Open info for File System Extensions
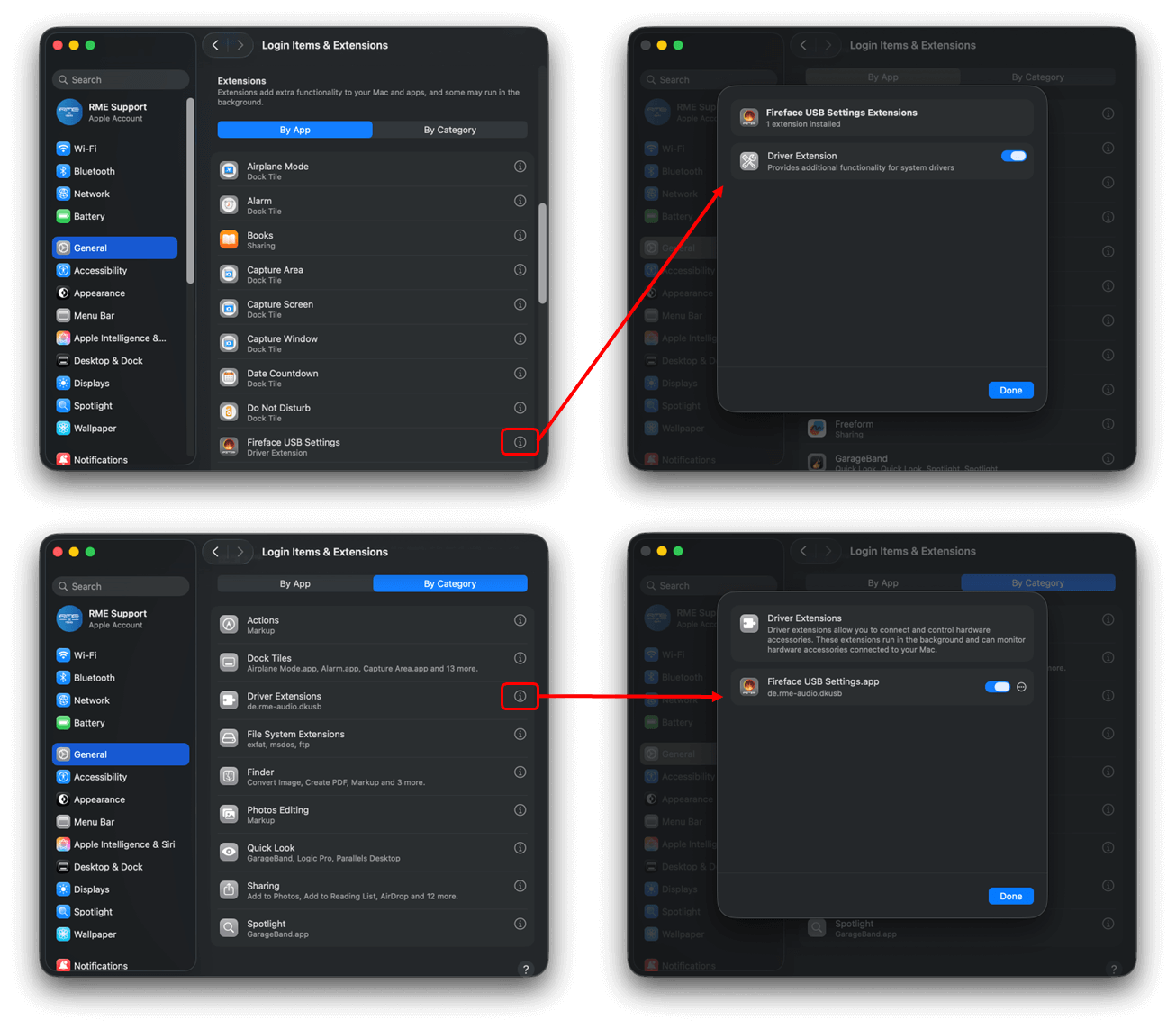The width and height of the screenshot is (1176, 1029). coord(520,734)
